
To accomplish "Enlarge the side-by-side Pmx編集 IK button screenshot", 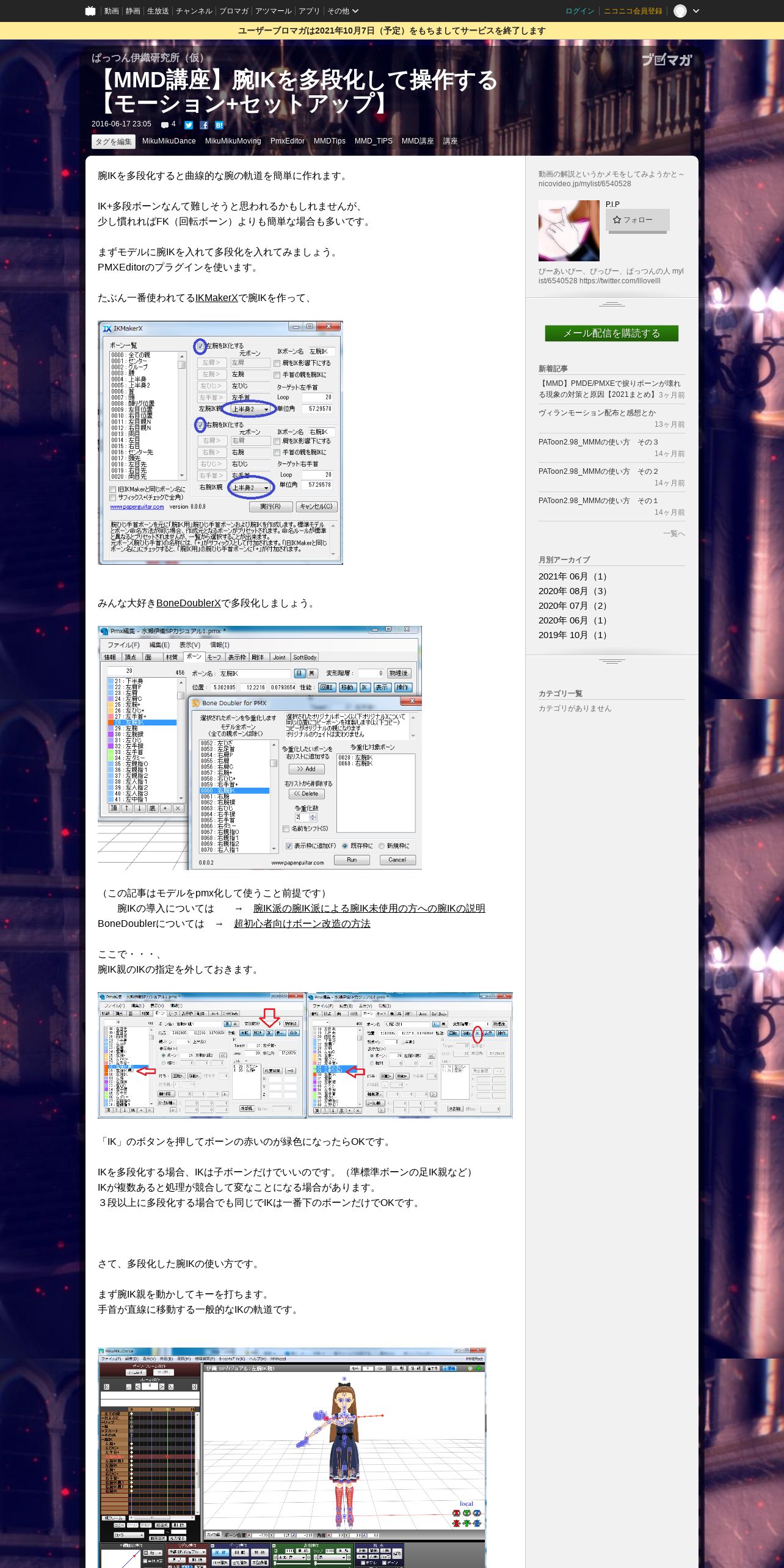I will tap(305, 1055).
